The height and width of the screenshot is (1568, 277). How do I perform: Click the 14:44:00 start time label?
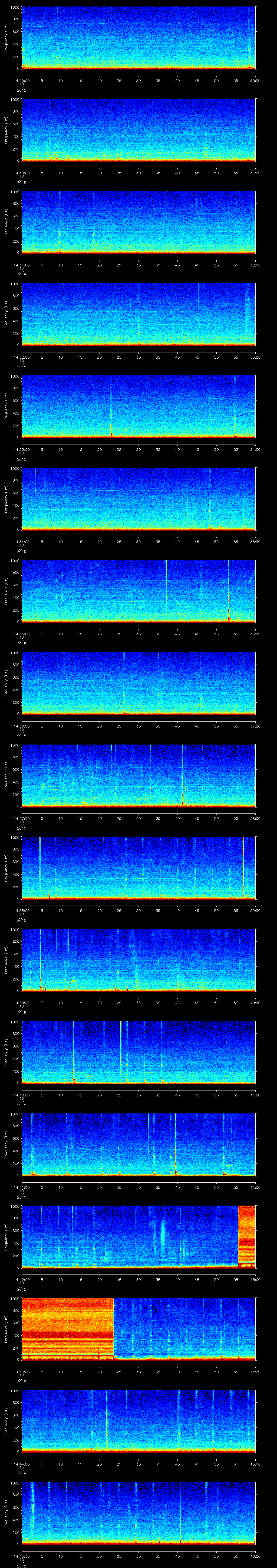pyautogui.click(x=21, y=1464)
